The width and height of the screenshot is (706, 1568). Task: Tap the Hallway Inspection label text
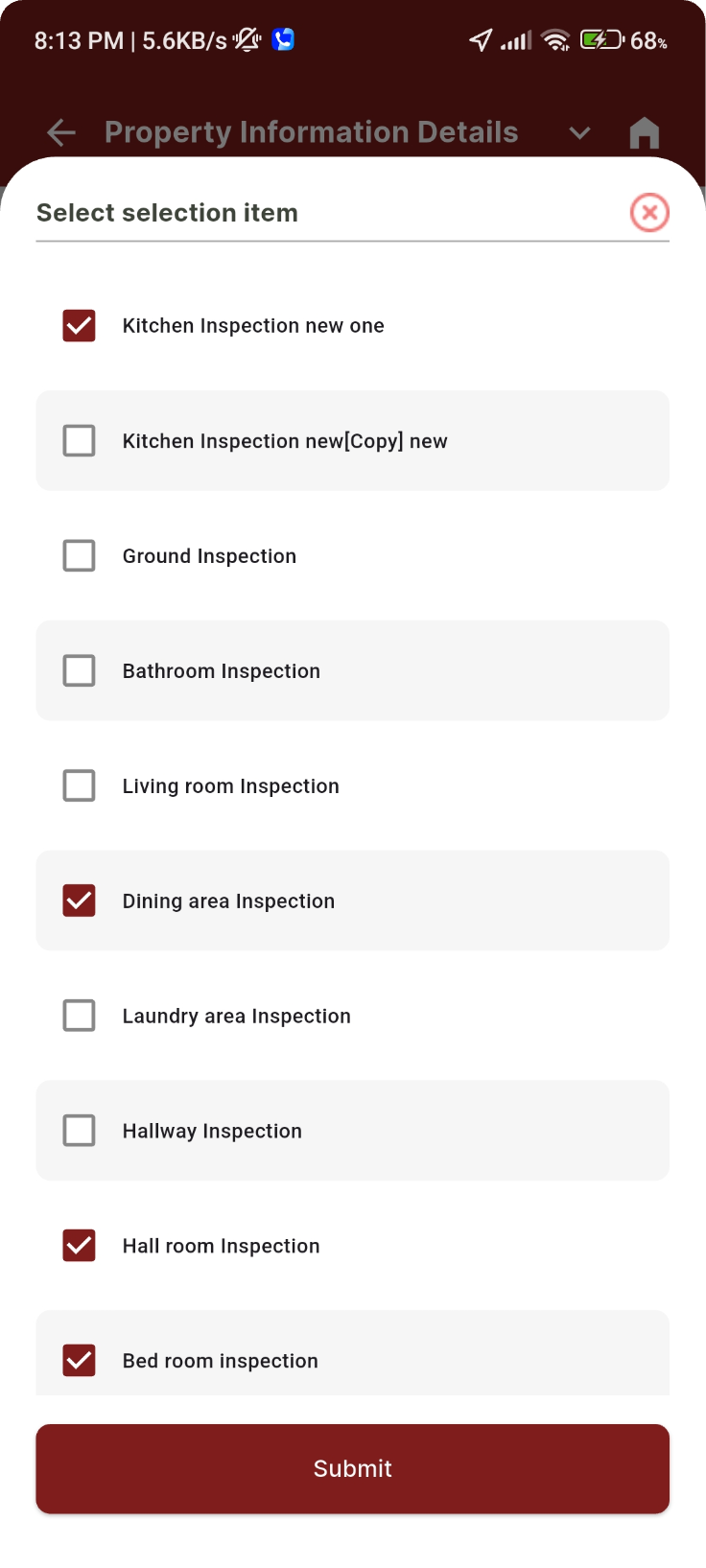click(212, 1132)
